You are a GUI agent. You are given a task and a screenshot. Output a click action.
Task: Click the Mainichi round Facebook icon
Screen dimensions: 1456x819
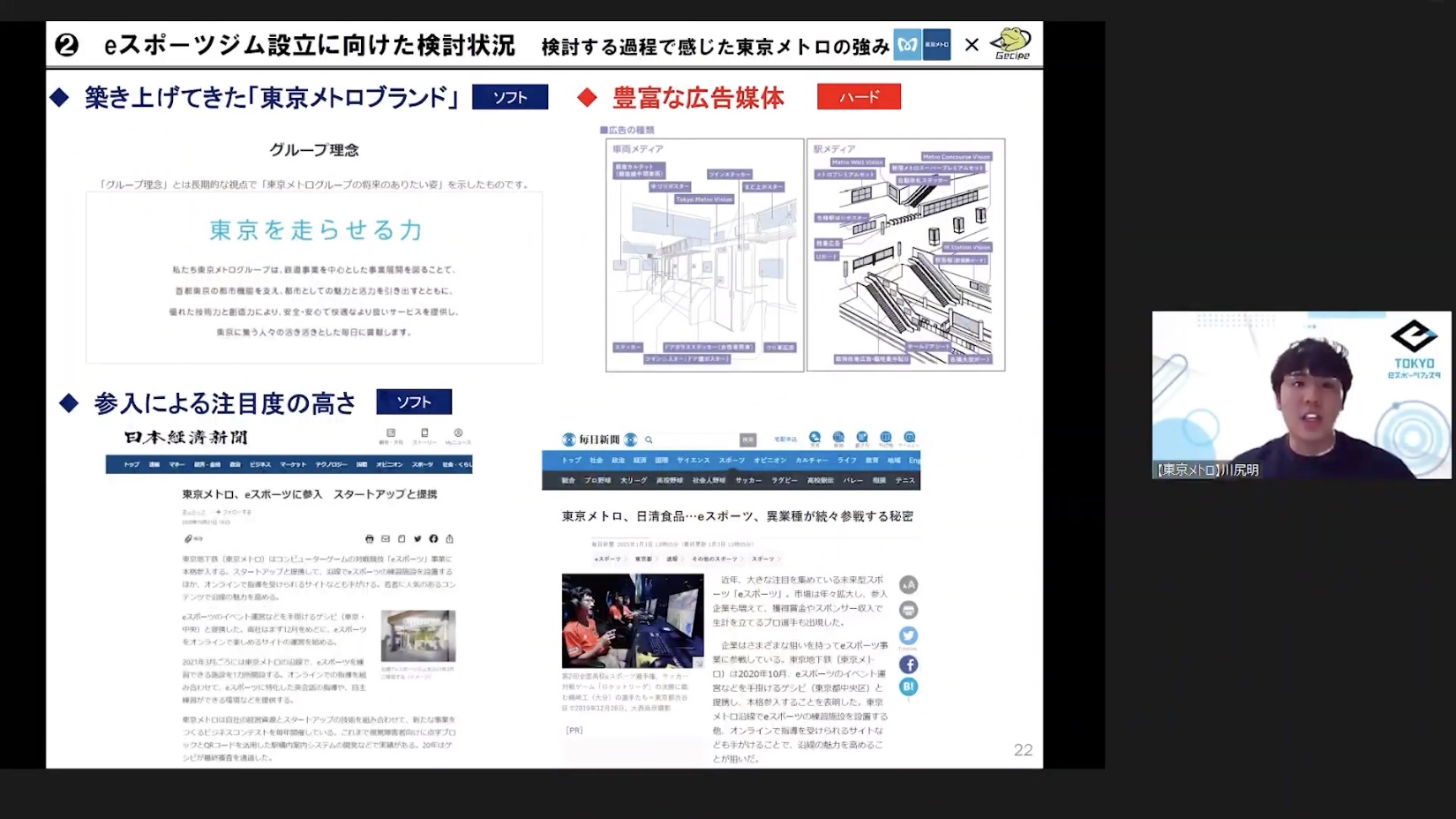908,665
